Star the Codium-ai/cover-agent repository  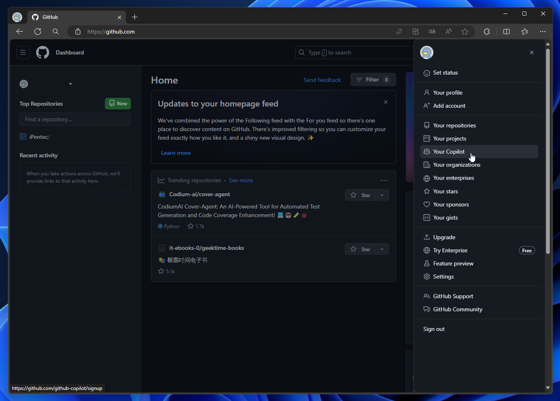pyautogui.click(x=360, y=195)
